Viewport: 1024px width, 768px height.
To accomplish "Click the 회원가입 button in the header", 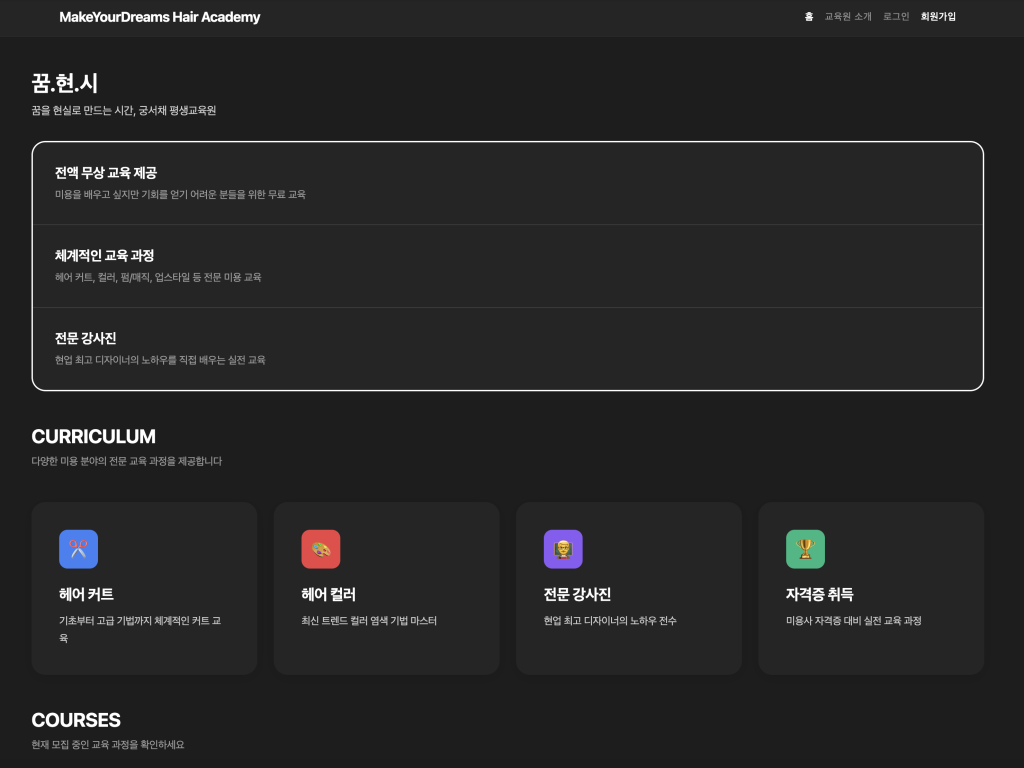I will pyautogui.click(x=938, y=17).
